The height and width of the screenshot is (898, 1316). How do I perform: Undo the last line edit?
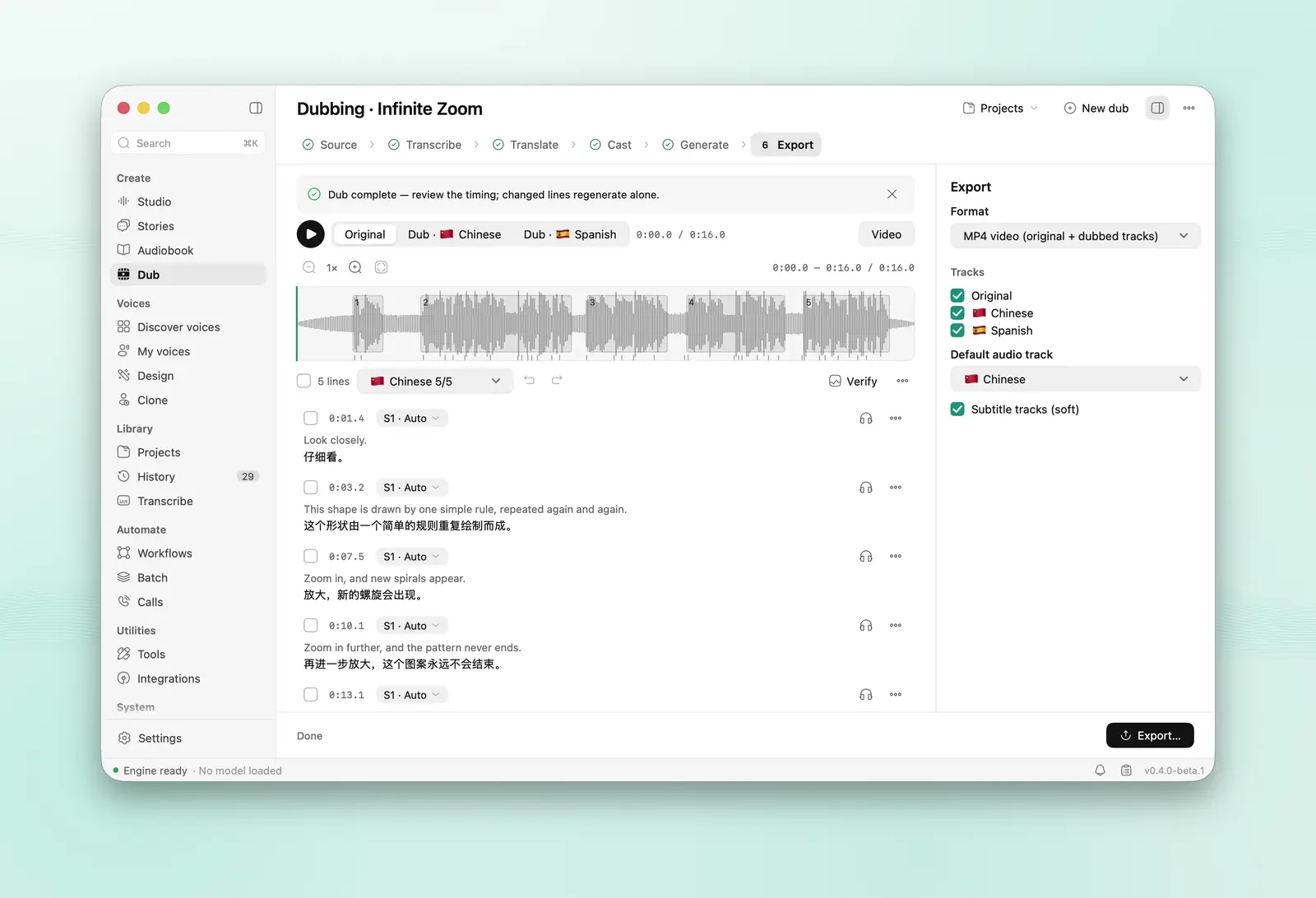[x=529, y=381]
